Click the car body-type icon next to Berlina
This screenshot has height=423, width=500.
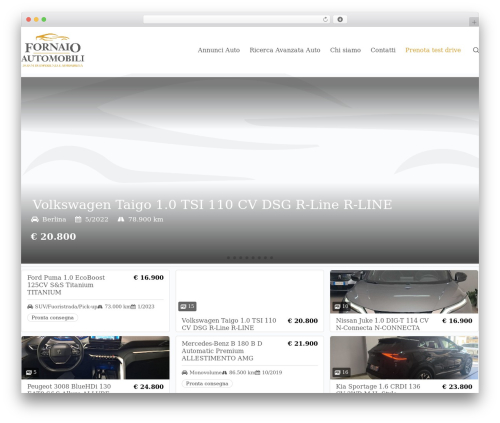point(35,219)
